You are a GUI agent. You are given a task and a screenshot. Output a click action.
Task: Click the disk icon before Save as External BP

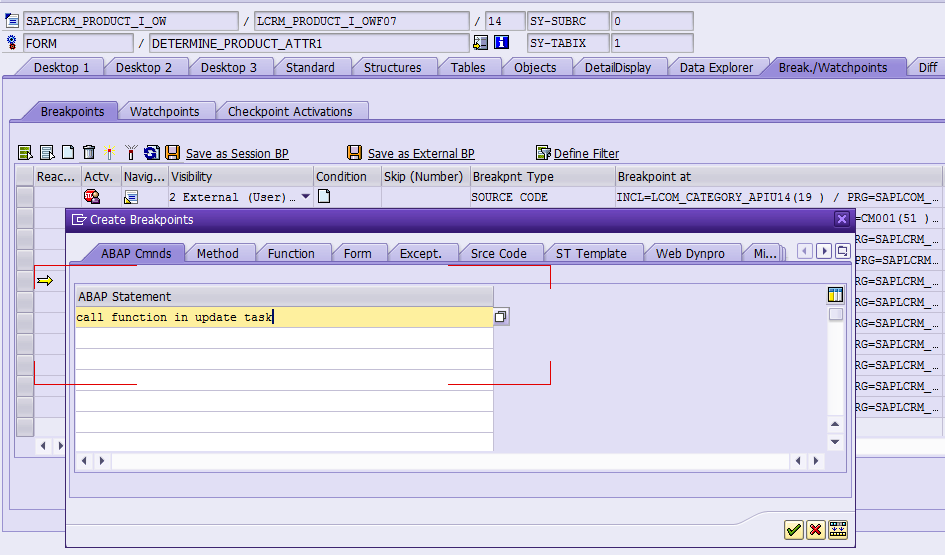pyautogui.click(x=354, y=152)
